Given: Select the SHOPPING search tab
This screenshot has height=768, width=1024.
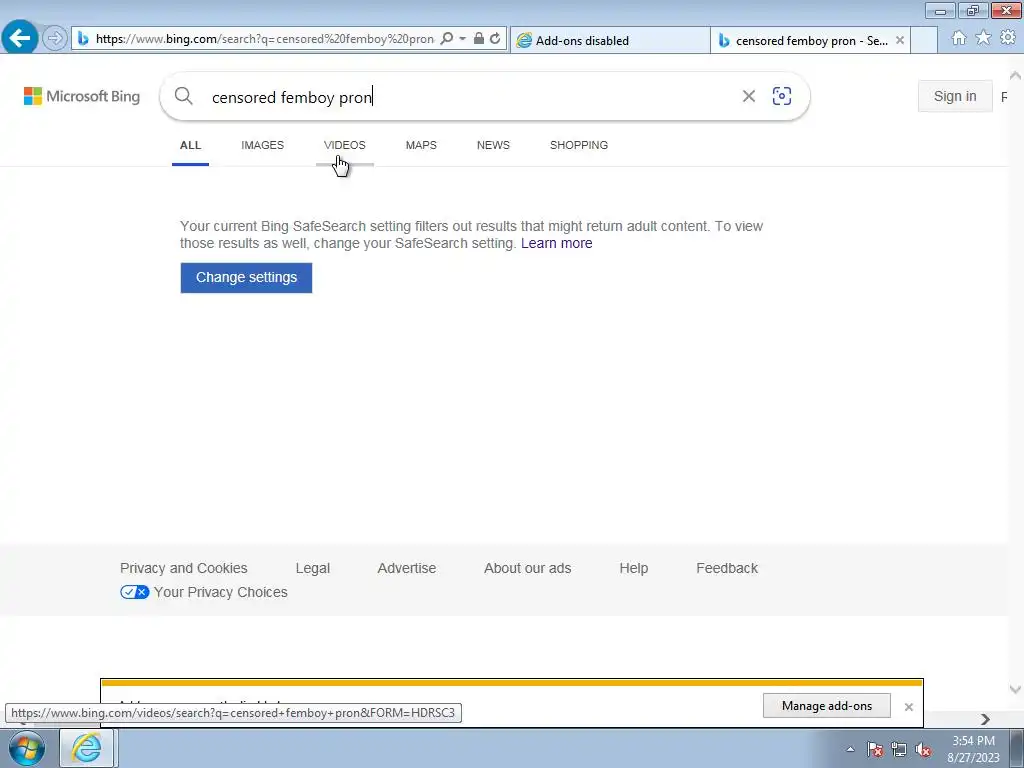Looking at the screenshot, I should 579,145.
